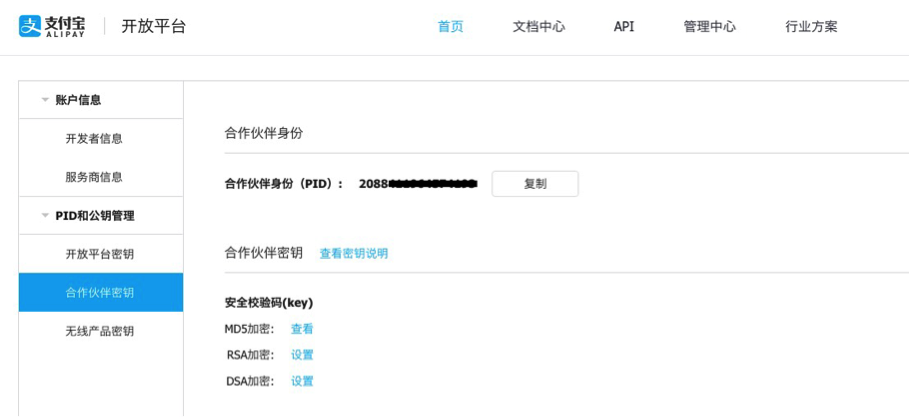The height and width of the screenshot is (417, 910).
Task: Click the Alipay logo icon
Action: tap(30, 26)
